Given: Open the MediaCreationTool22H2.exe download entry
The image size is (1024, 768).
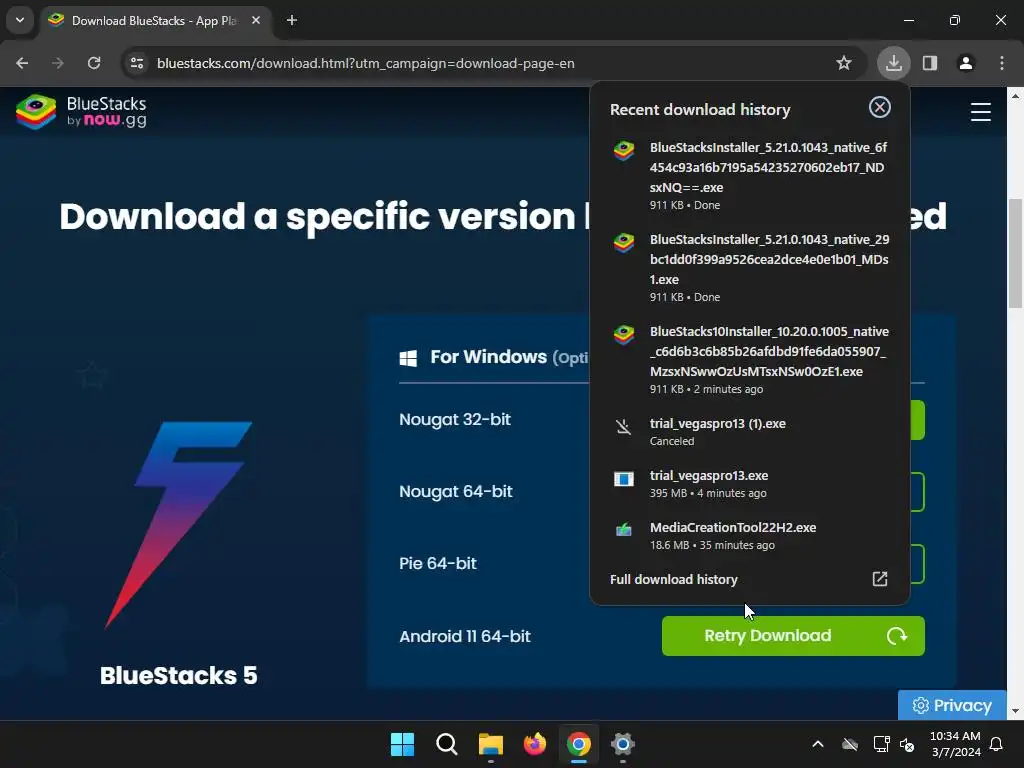Looking at the screenshot, I should (750, 536).
